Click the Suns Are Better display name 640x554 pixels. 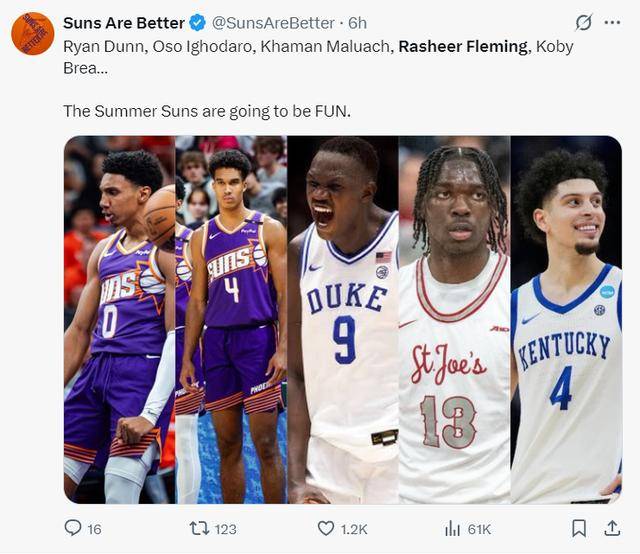pos(123,23)
